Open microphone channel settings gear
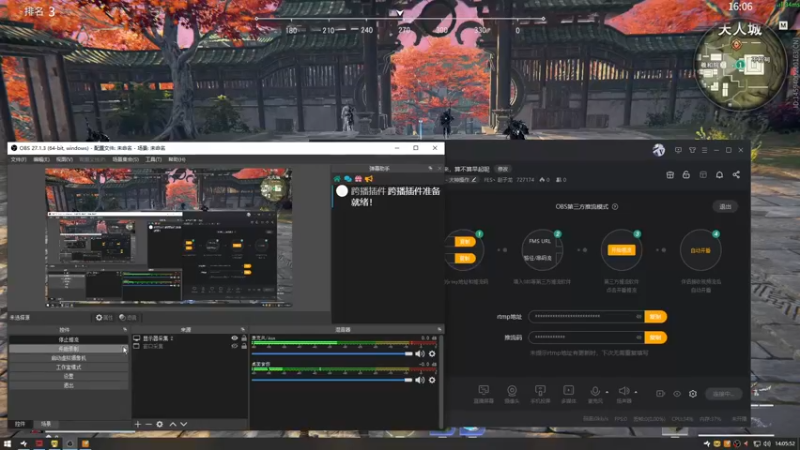The height and width of the screenshot is (450, 800). tap(432, 354)
